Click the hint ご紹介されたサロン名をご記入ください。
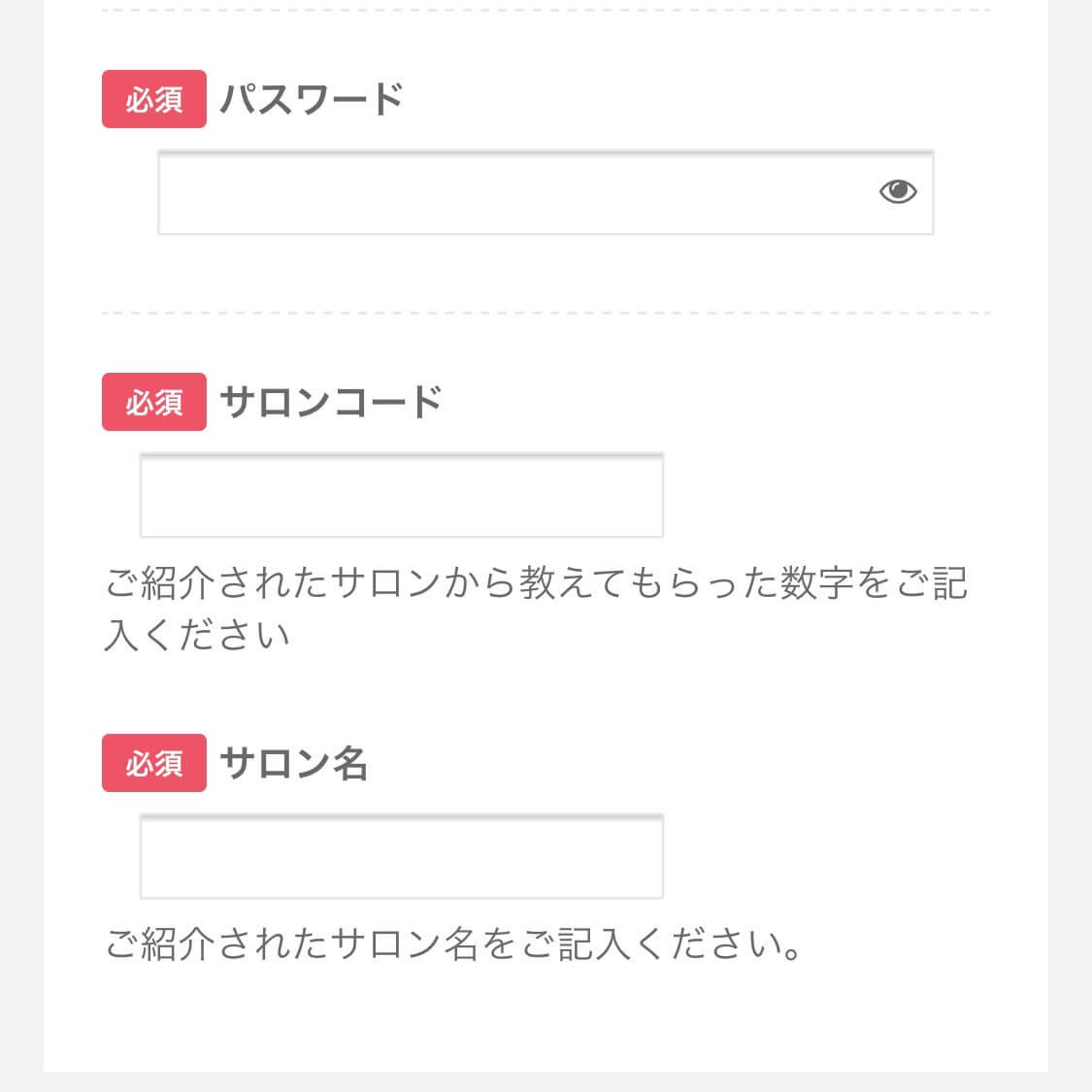The width and height of the screenshot is (1092, 1092). click(452, 943)
